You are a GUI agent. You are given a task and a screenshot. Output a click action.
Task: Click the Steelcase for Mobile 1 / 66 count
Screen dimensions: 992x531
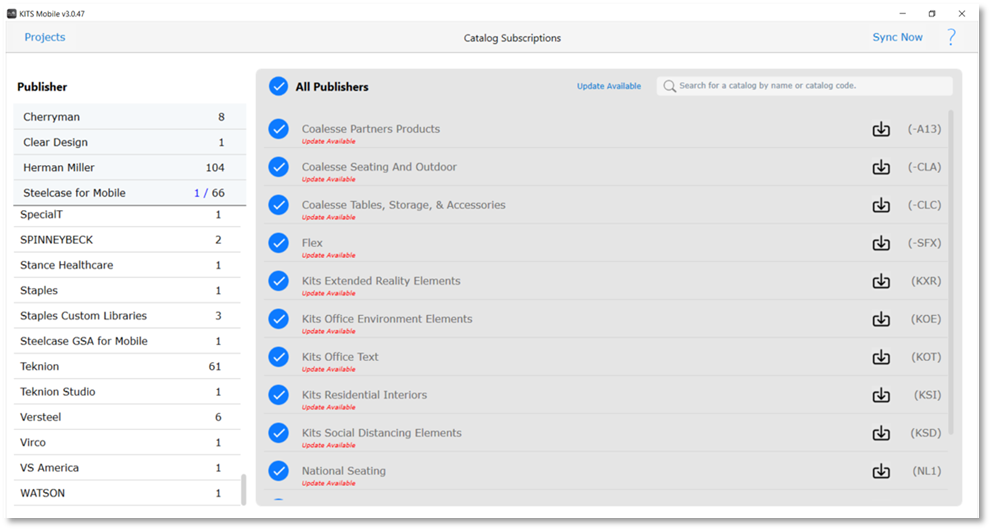tap(209, 193)
